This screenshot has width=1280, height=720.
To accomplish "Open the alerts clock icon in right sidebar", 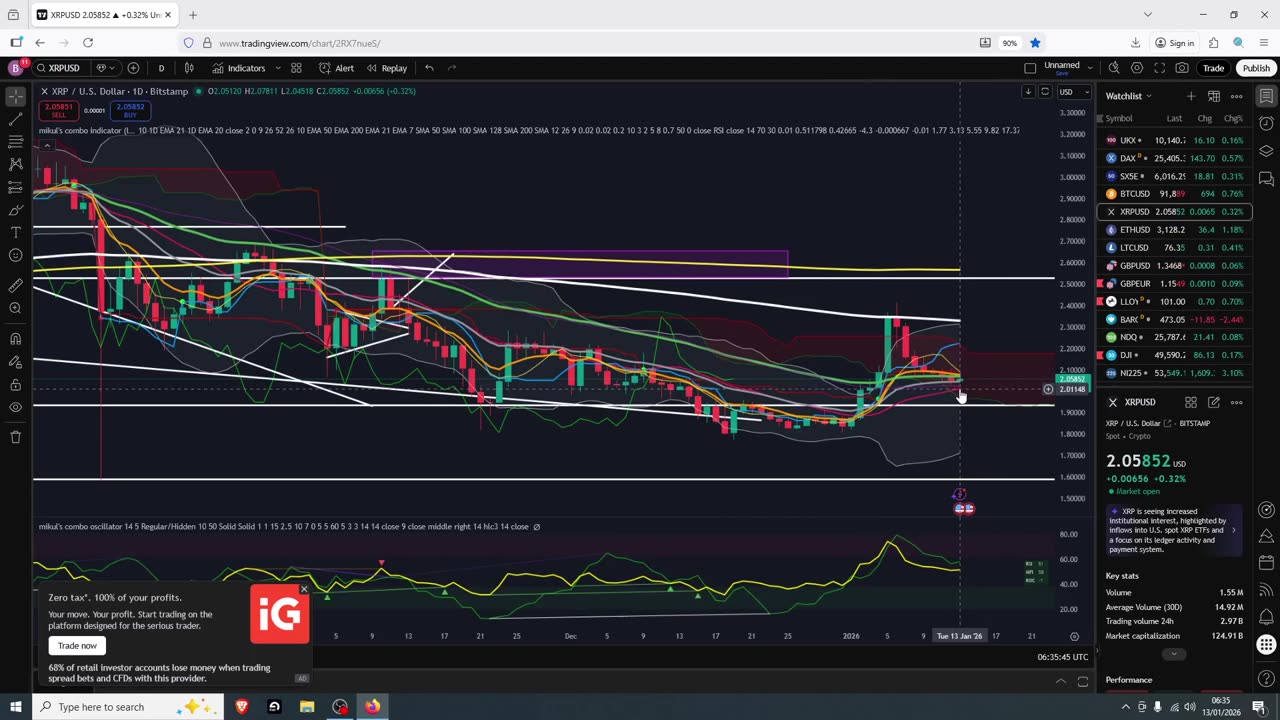I will pyautogui.click(x=1266, y=123).
